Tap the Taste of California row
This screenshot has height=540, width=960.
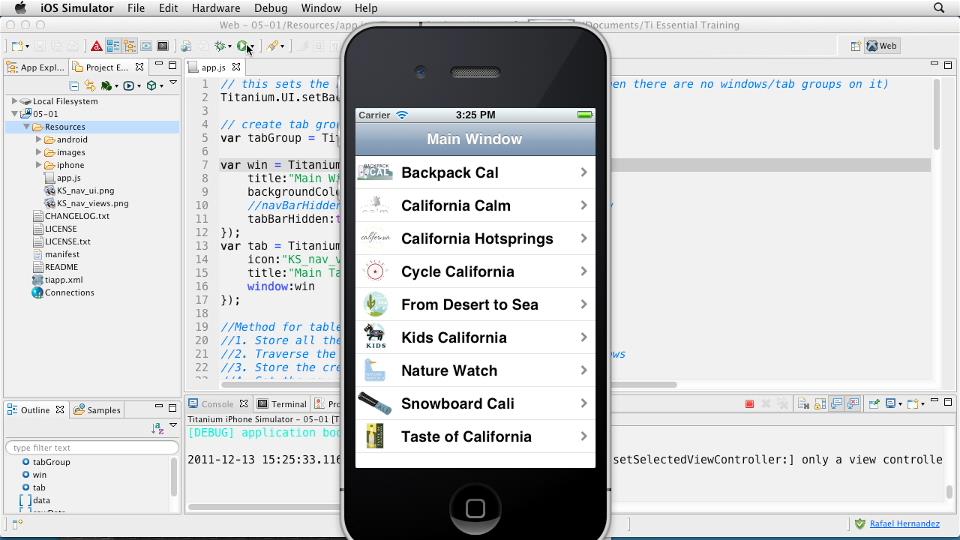coord(475,437)
